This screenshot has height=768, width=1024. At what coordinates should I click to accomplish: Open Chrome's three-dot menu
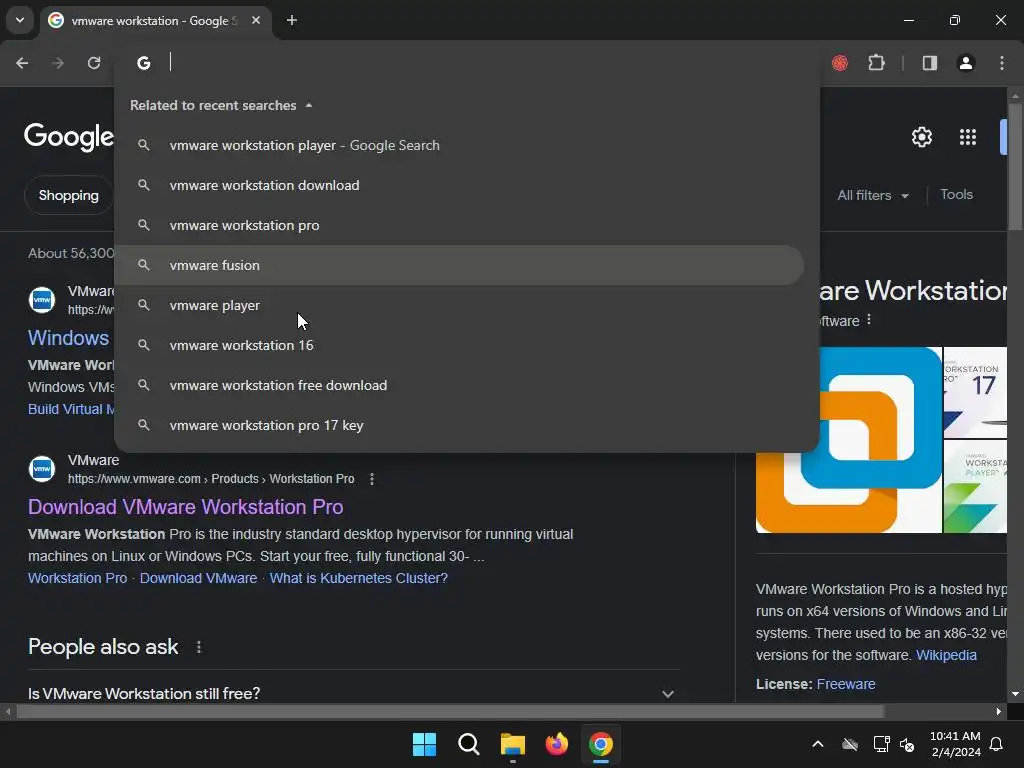pos(1002,63)
